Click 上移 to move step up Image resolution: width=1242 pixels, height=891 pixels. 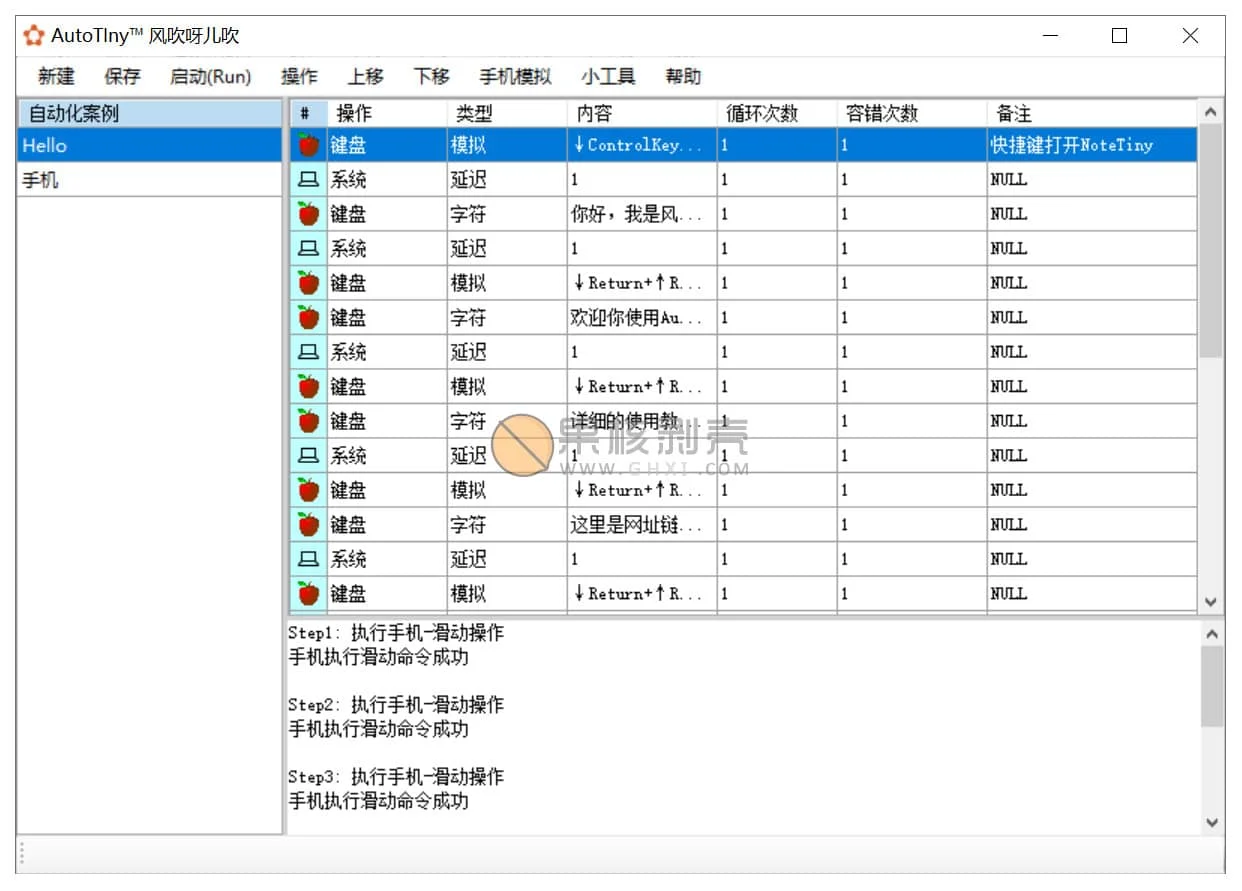365,76
